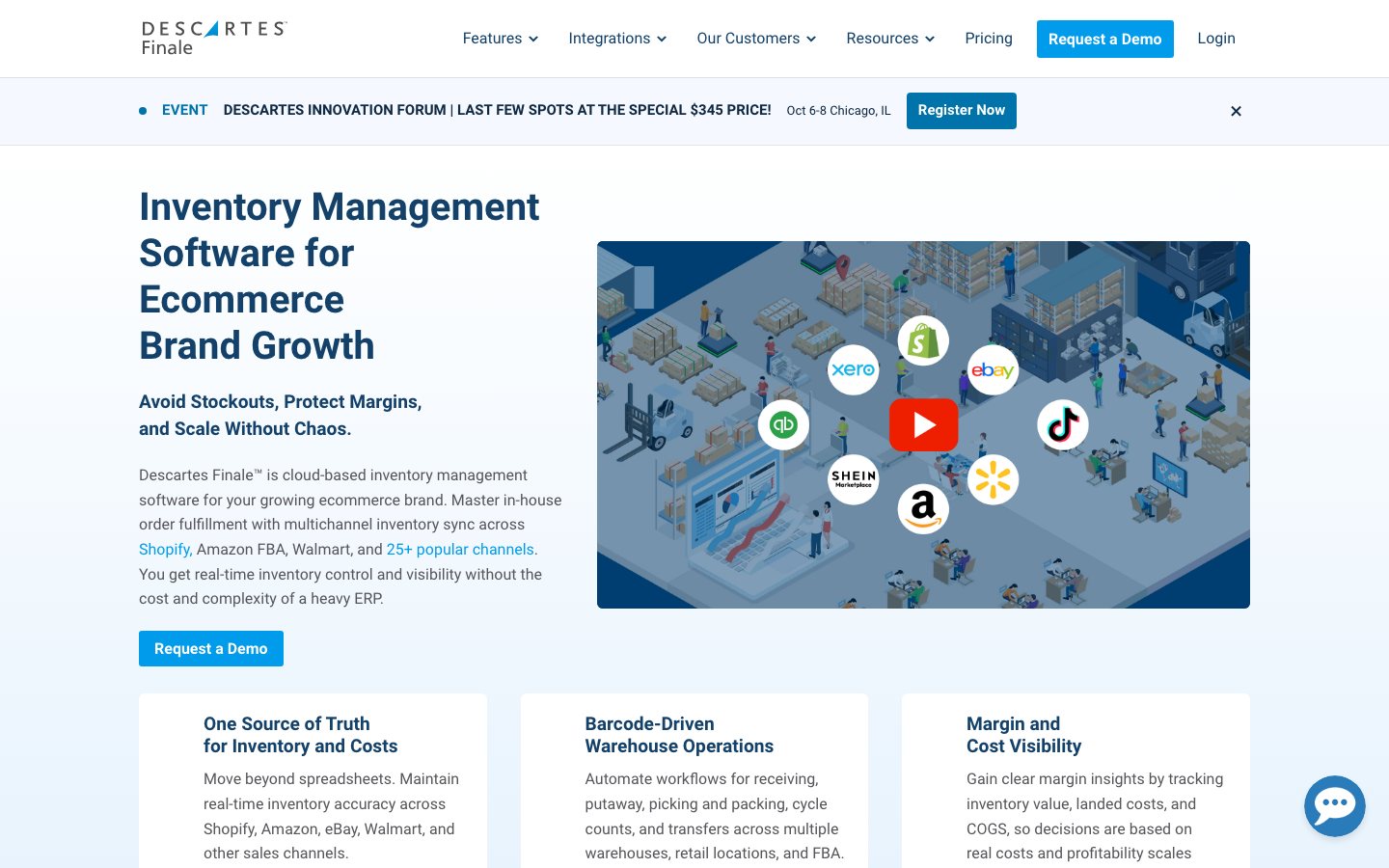Image resolution: width=1389 pixels, height=868 pixels.
Task: Click the Amazon logo icon
Action: click(923, 508)
